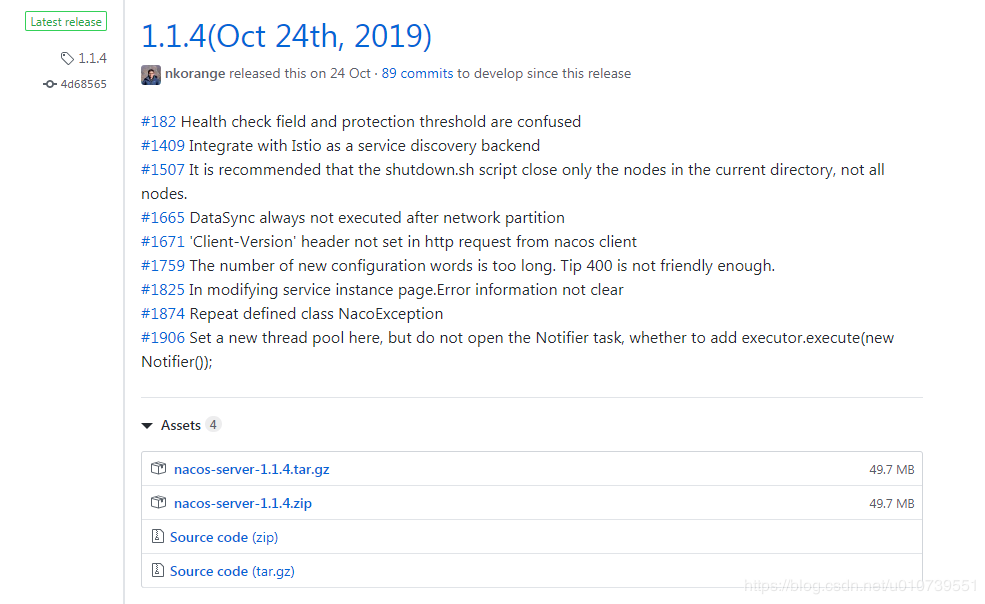
Task: Click the commit icon beside 4d68565
Action: point(50,84)
